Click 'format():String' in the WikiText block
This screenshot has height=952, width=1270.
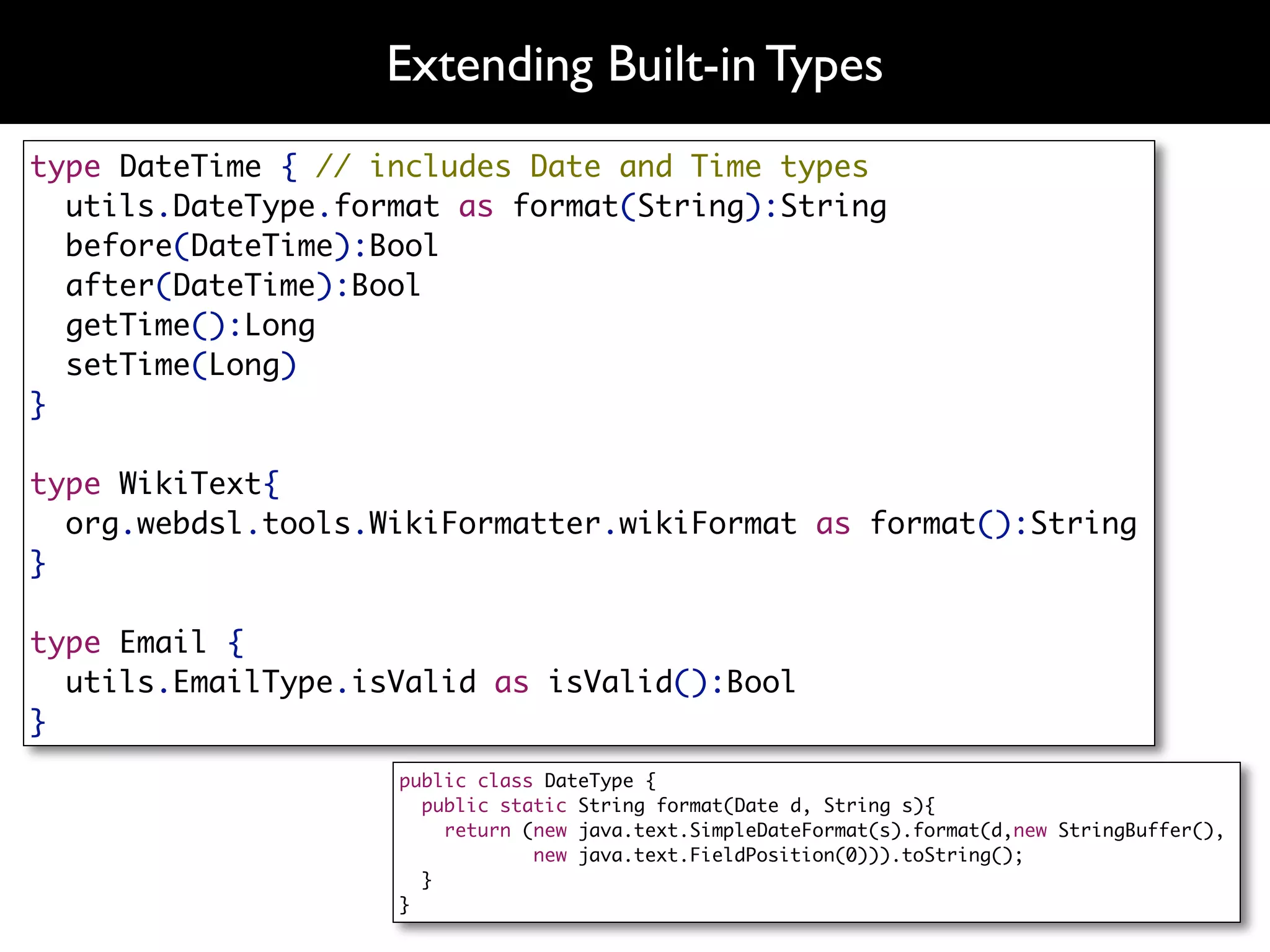(1003, 524)
